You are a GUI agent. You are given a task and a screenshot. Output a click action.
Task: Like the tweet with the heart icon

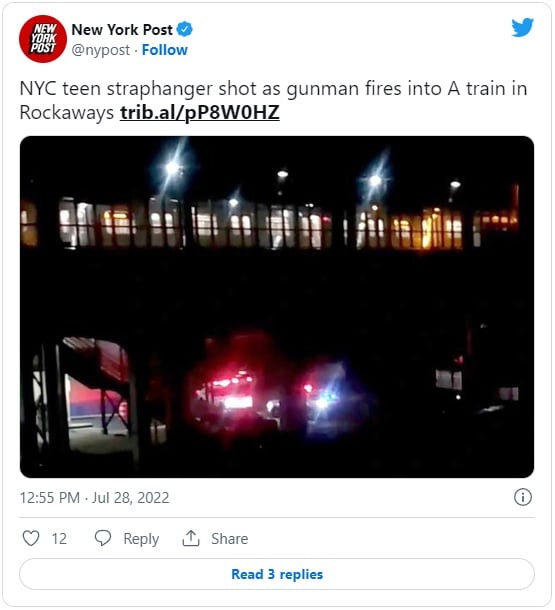[x=31, y=538]
